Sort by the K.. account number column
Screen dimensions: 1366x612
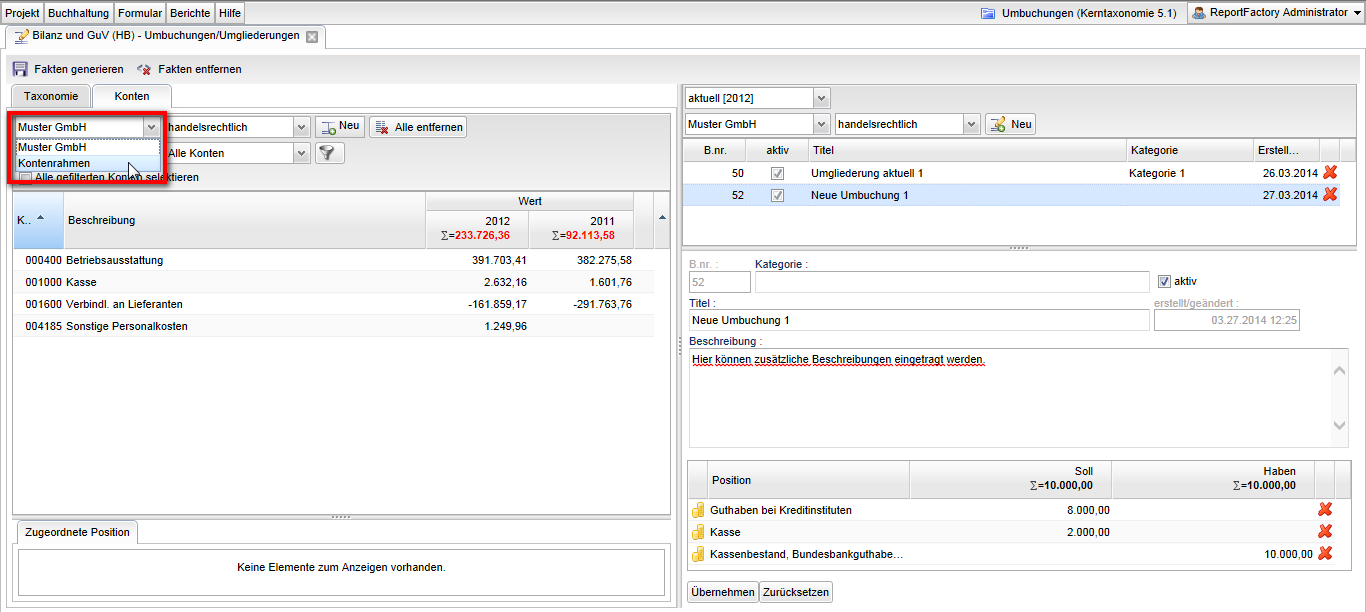(x=39, y=220)
